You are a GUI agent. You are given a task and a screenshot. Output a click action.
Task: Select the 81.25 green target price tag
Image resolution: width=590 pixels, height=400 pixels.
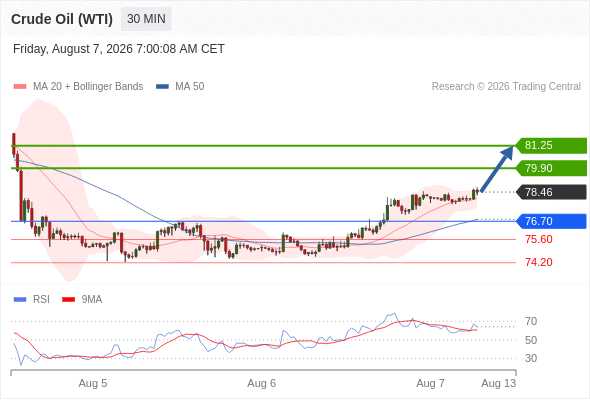[551, 146]
